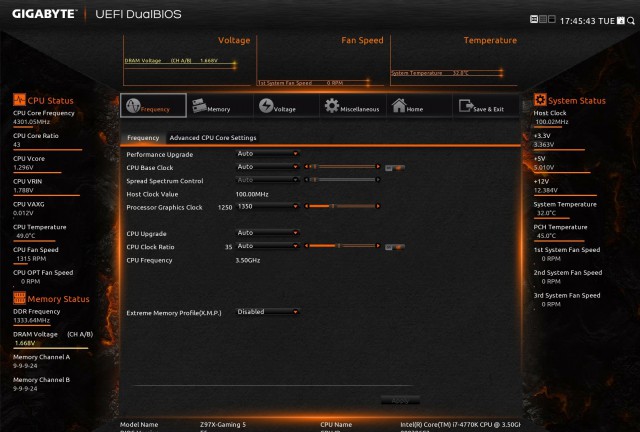This screenshot has width=640, height=432.
Task: Open the Spread Spectrum Control dropdown
Action: 268,180
